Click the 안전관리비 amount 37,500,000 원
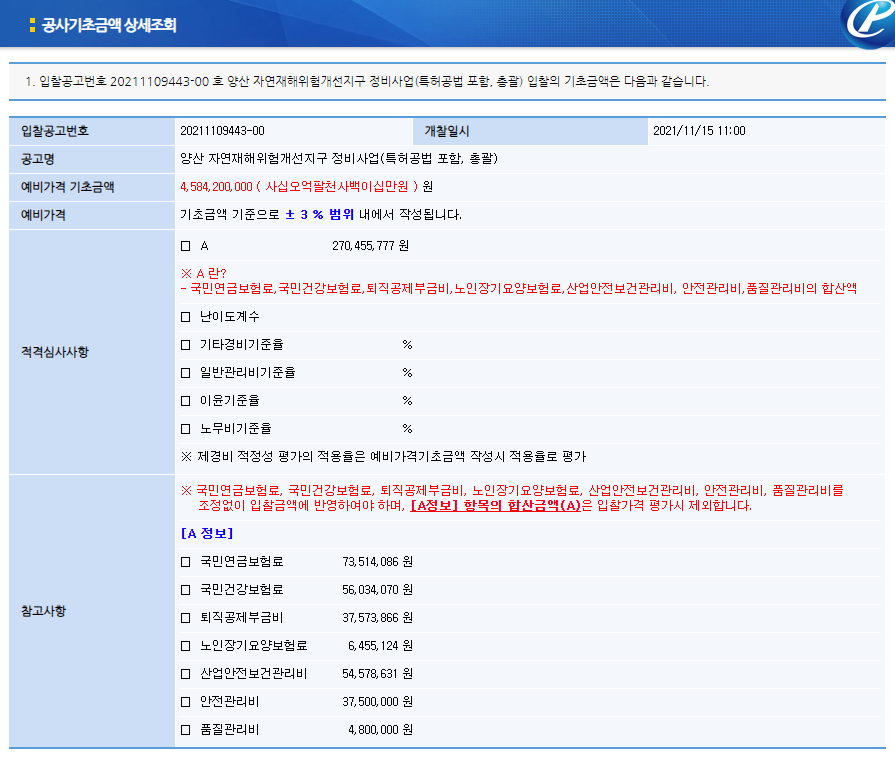This screenshot has width=895, height=759. tap(377, 702)
